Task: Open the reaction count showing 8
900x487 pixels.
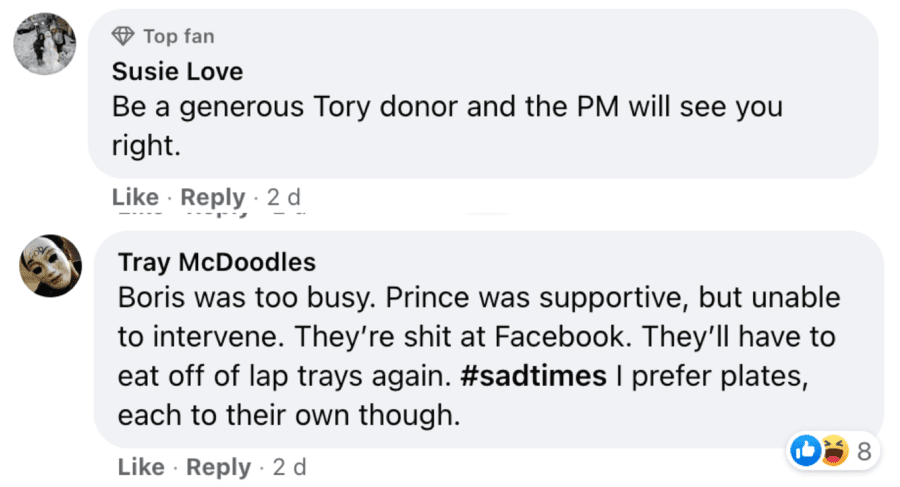Action: coord(864,452)
